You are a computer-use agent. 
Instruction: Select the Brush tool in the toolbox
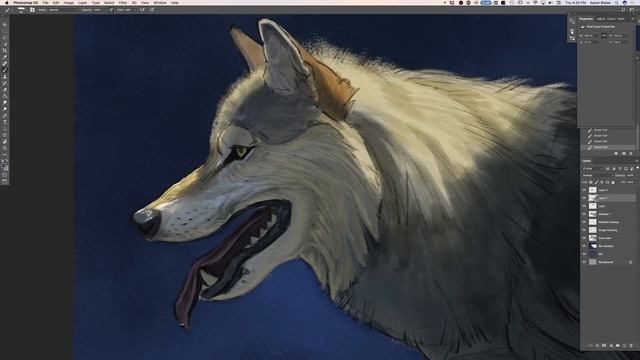coord(5,70)
